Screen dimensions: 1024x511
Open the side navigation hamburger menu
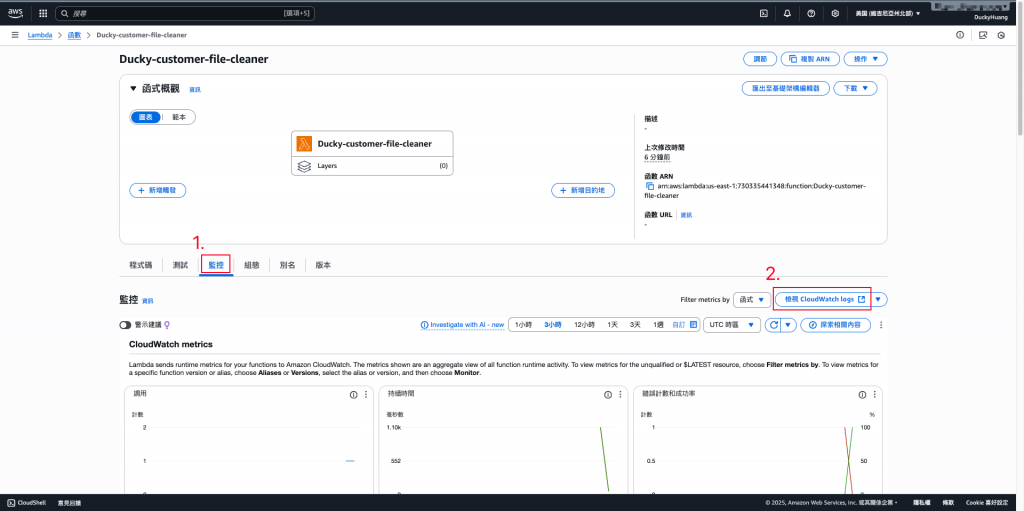coord(14,35)
